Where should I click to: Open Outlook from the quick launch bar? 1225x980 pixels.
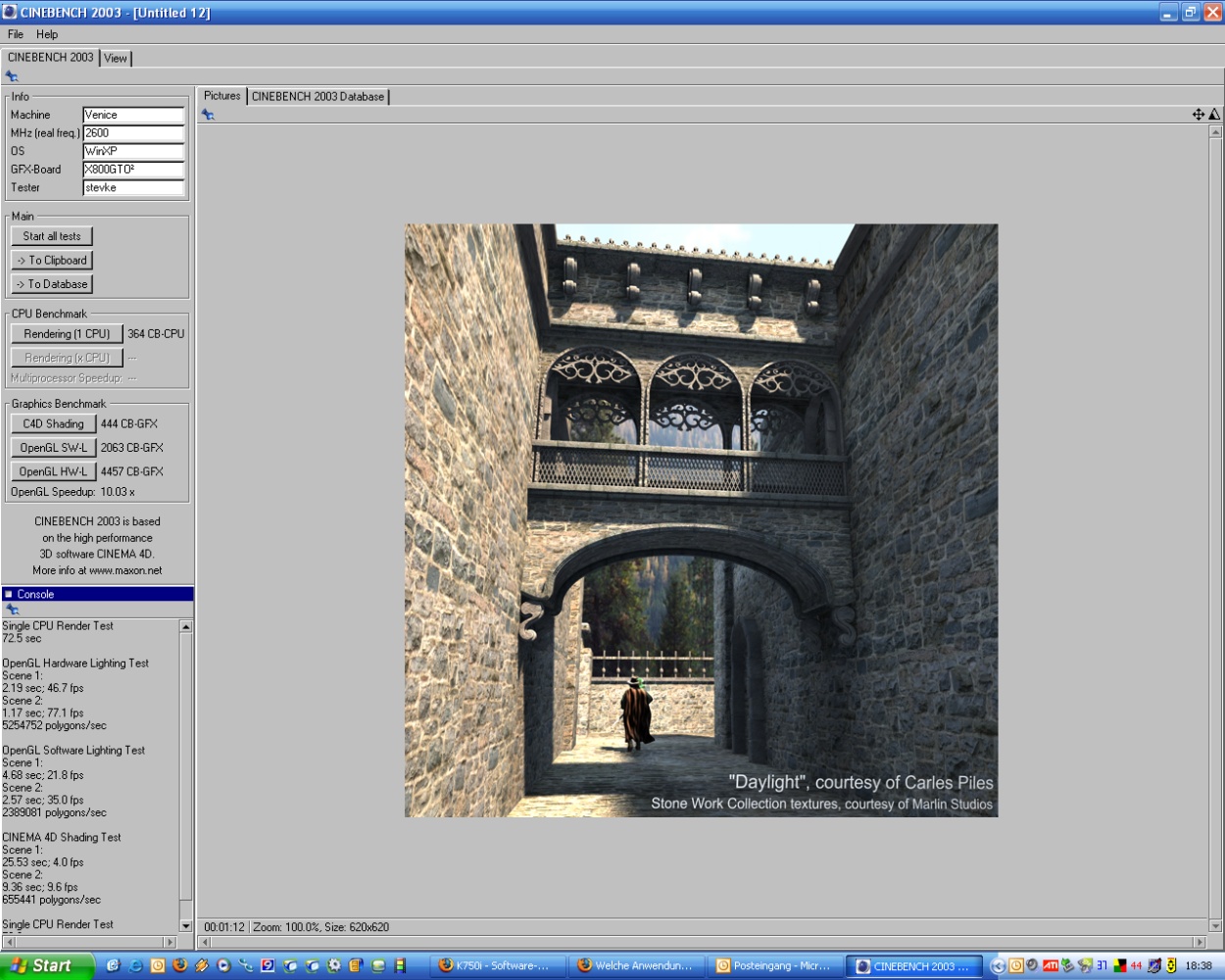(157, 965)
